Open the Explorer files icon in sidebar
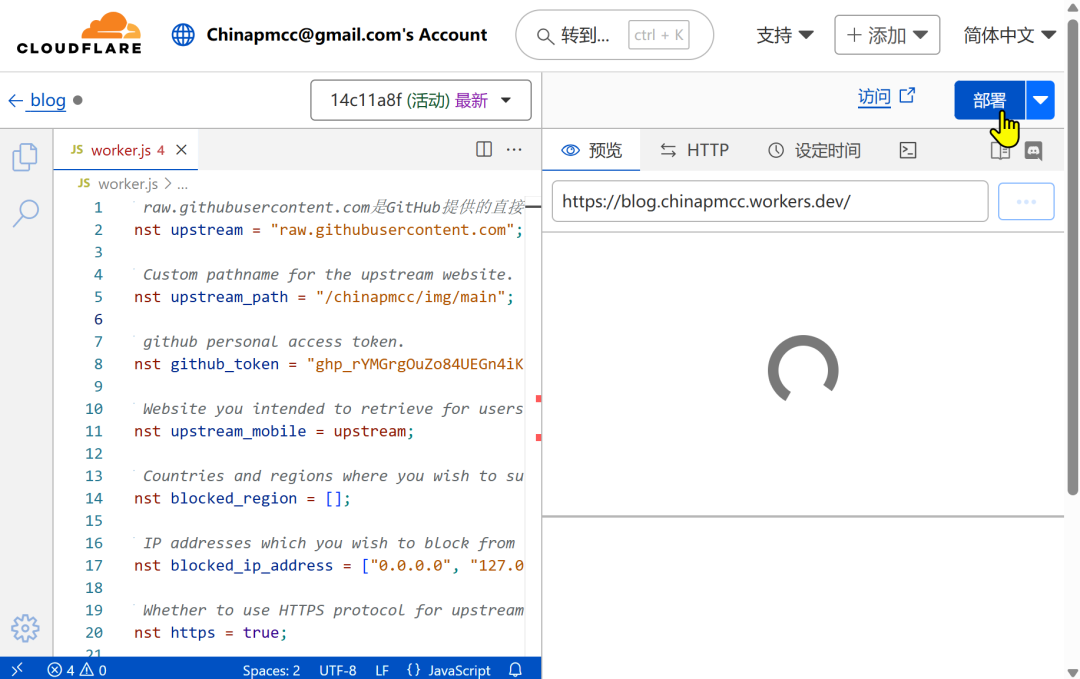The width and height of the screenshot is (1080, 679). pos(25,157)
